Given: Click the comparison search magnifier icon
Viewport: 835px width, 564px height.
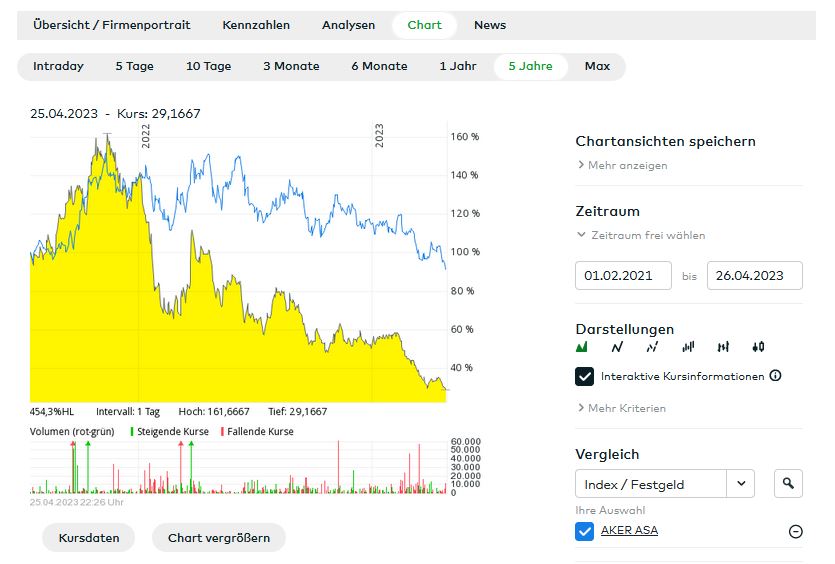Looking at the screenshot, I should (x=788, y=484).
